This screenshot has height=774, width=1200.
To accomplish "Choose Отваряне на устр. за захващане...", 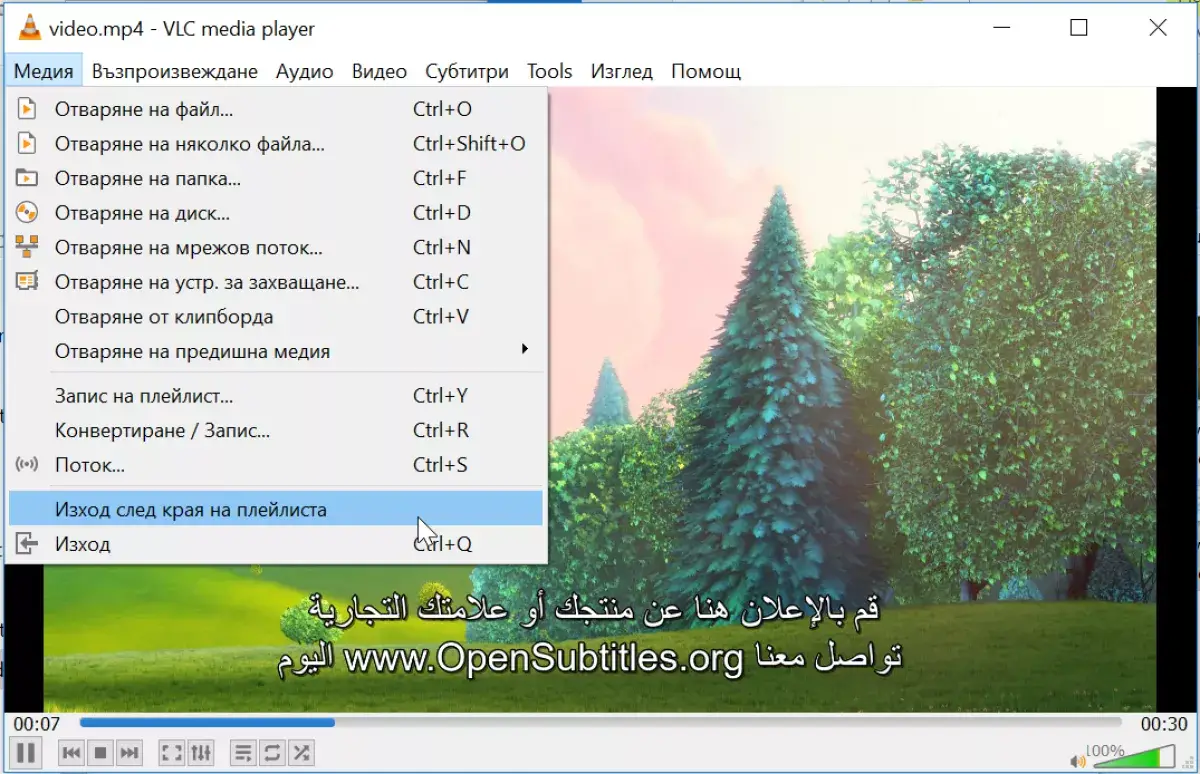I will (276, 282).
